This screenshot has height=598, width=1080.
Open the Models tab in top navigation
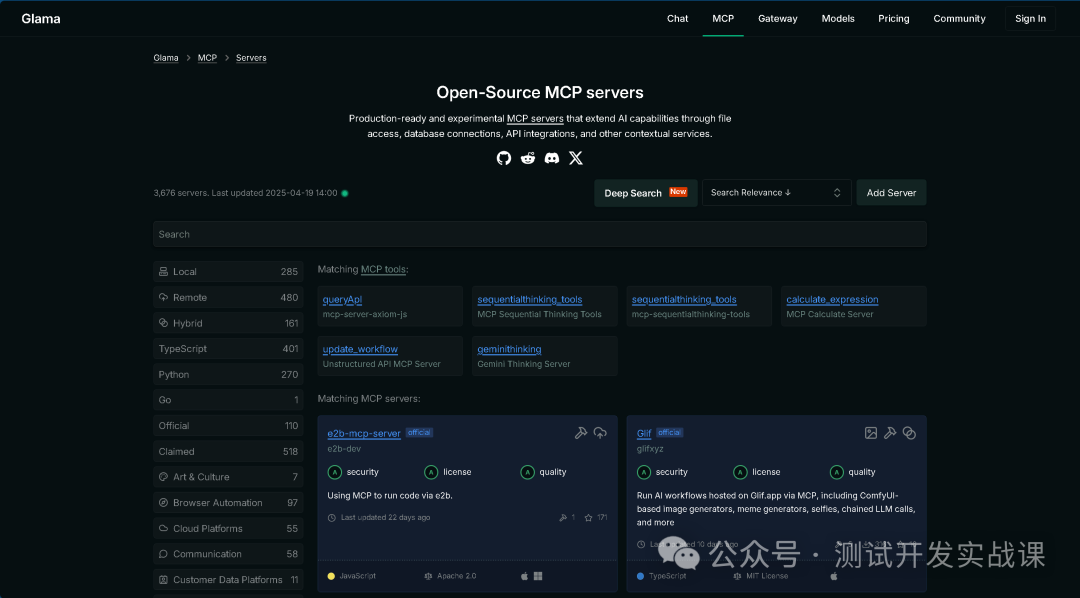coord(838,19)
